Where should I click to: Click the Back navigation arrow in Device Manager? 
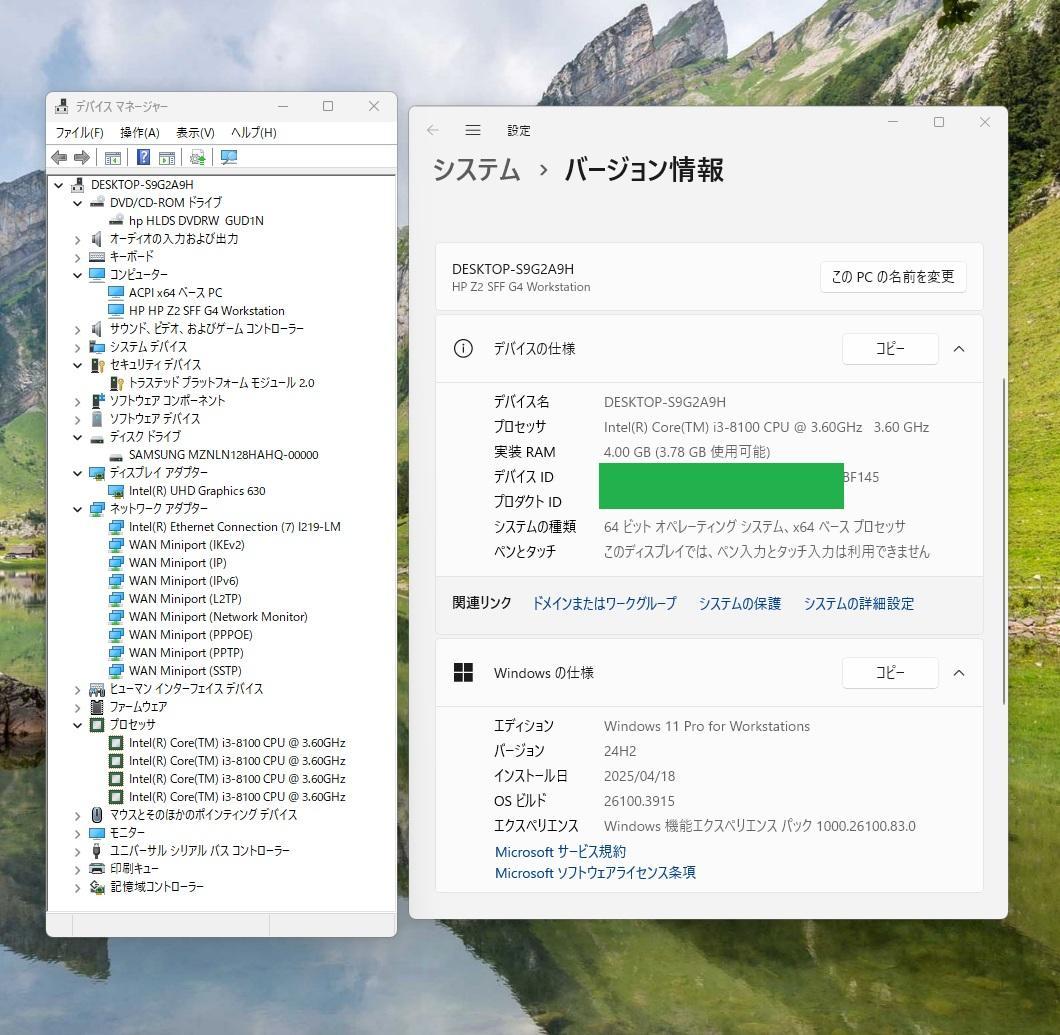pyautogui.click(x=57, y=157)
